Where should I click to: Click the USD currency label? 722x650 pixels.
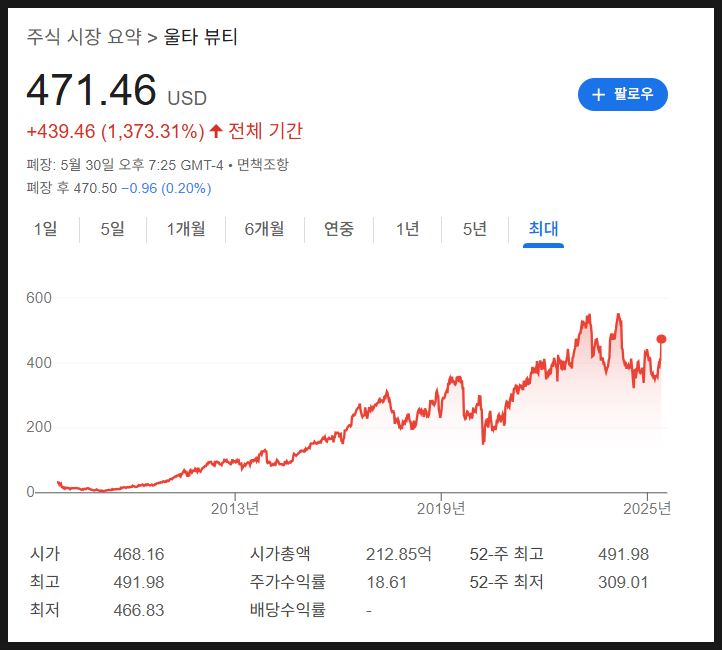click(187, 99)
